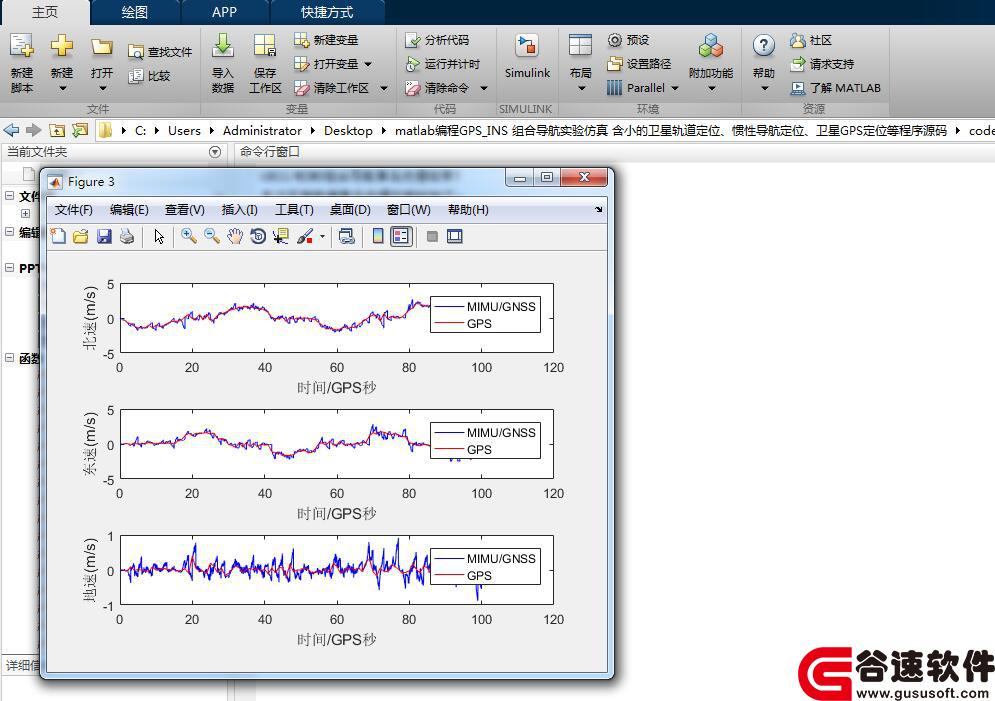Switch to the Shortcuts (快捷方式) tab

click(327, 12)
